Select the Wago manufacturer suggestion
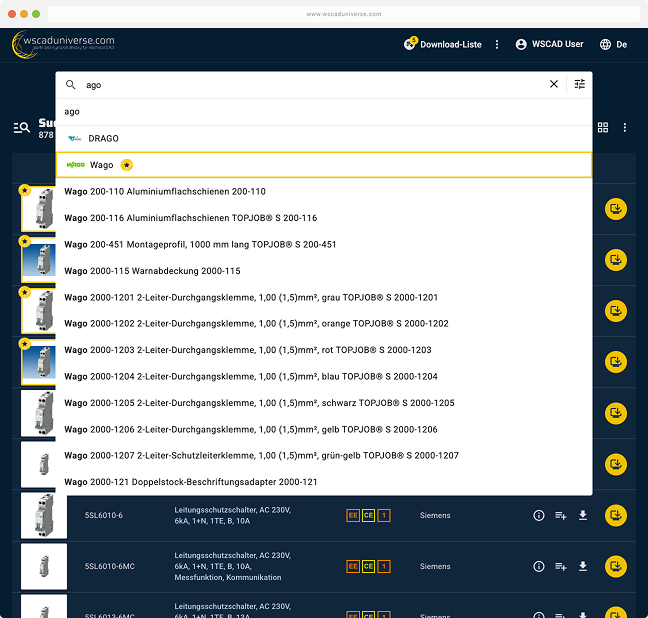 [x=101, y=164]
